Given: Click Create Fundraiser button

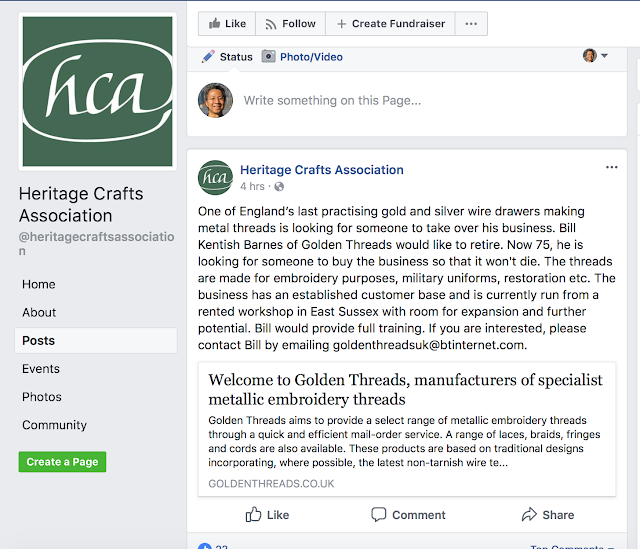Looking at the screenshot, I should click(x=390, y=24).
